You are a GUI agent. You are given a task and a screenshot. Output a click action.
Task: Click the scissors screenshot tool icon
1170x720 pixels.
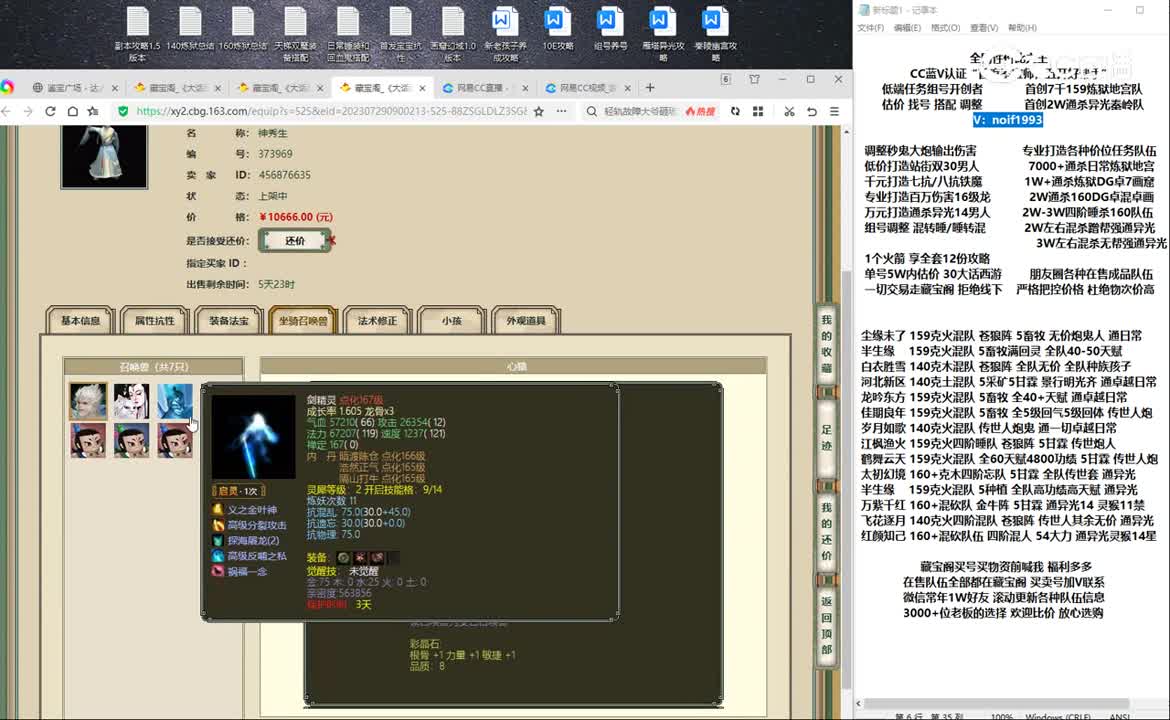(x=789, y=111)
